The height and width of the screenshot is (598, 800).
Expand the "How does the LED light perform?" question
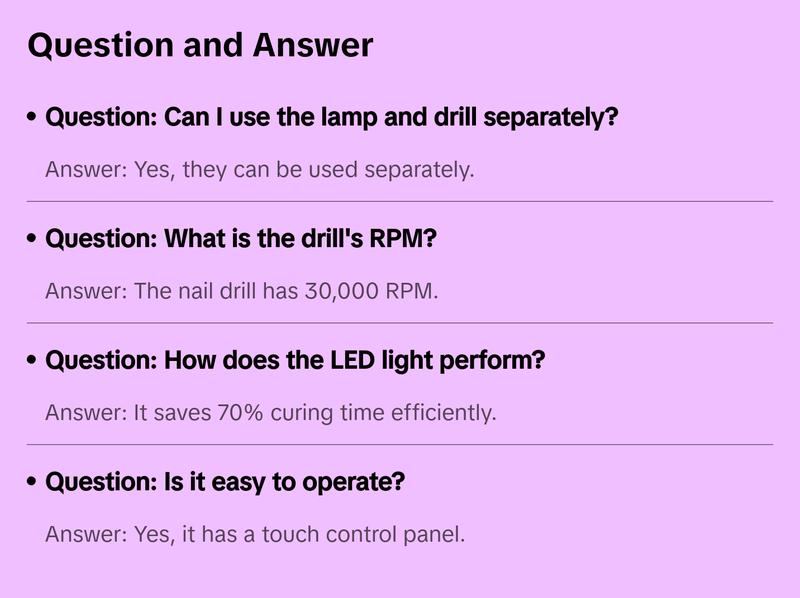[x=295, y=360]
